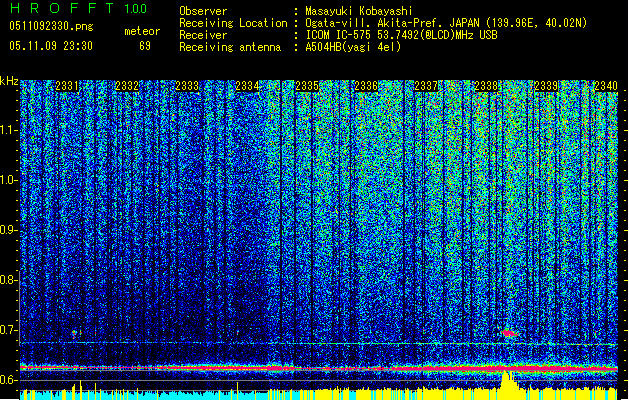Click the 2332 time marker
Viewport: 629px width, 400px height.
(127, 86)
